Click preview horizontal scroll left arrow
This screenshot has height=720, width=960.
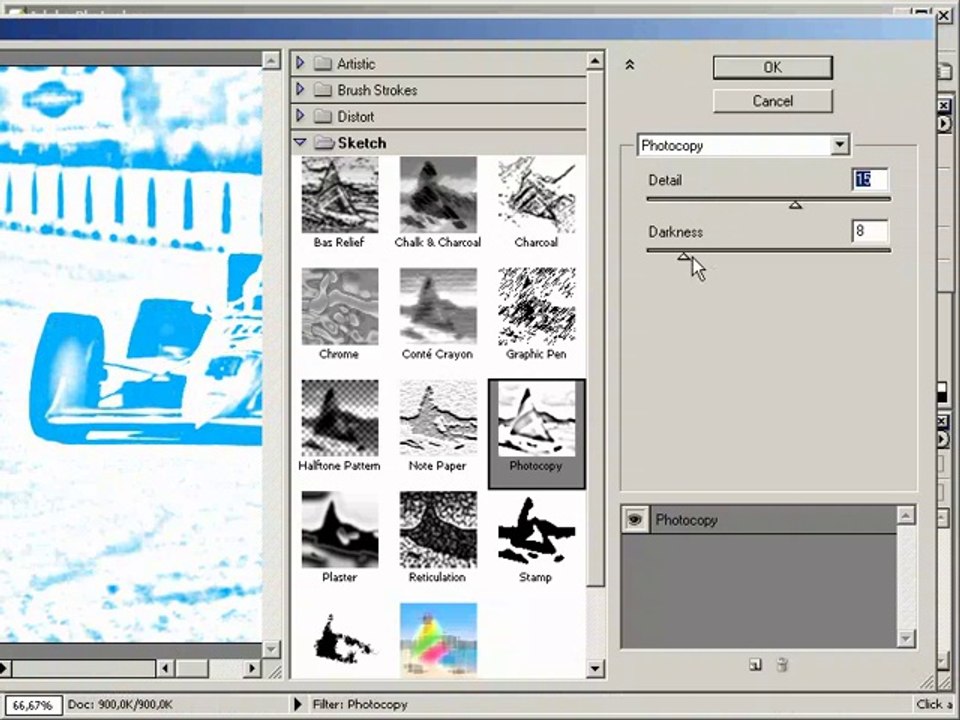[165, 668]
